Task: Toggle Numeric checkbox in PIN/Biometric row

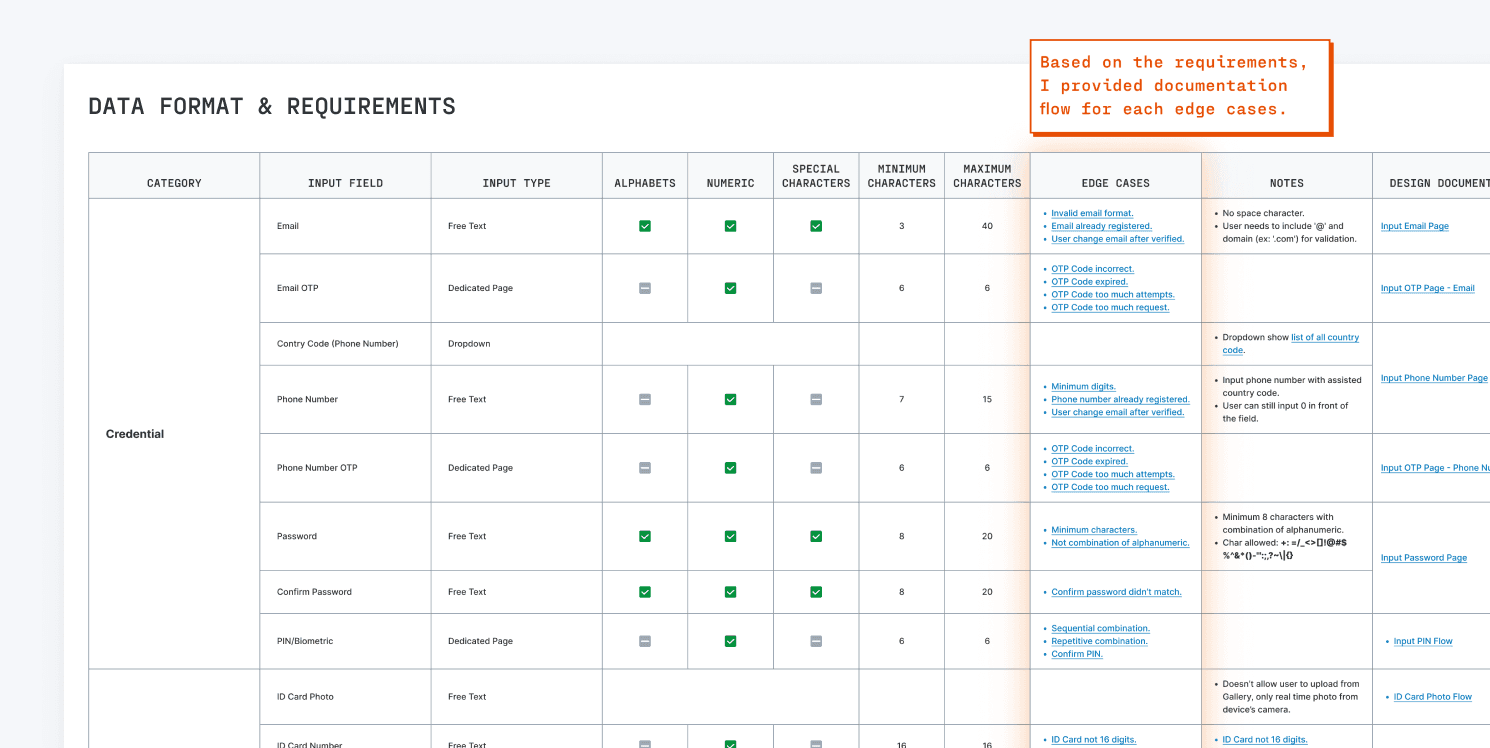Action: coord(730,641)
